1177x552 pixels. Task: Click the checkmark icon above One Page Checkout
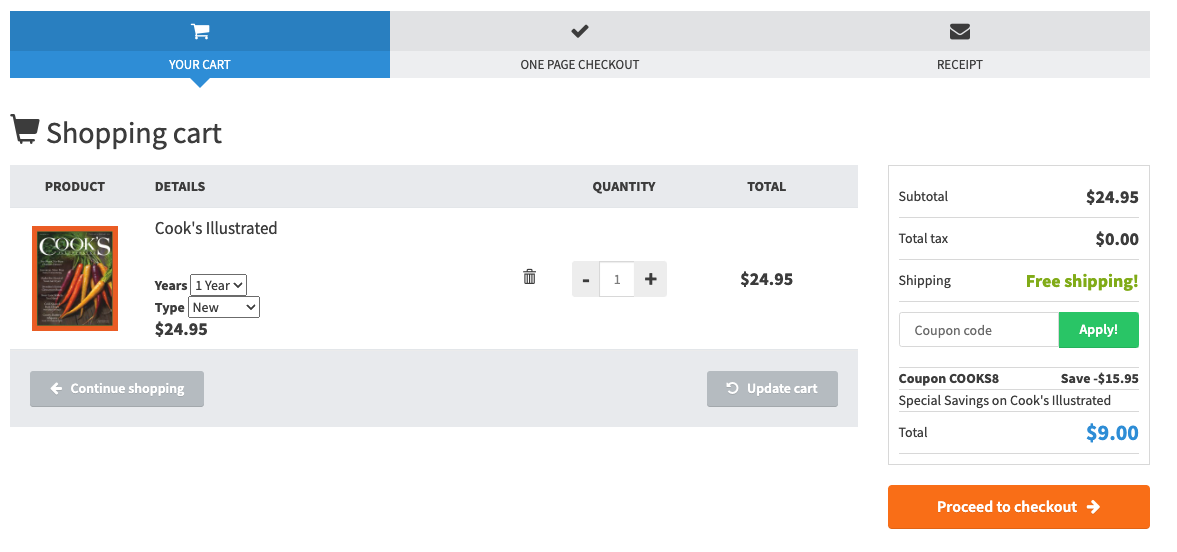(580, 31)
